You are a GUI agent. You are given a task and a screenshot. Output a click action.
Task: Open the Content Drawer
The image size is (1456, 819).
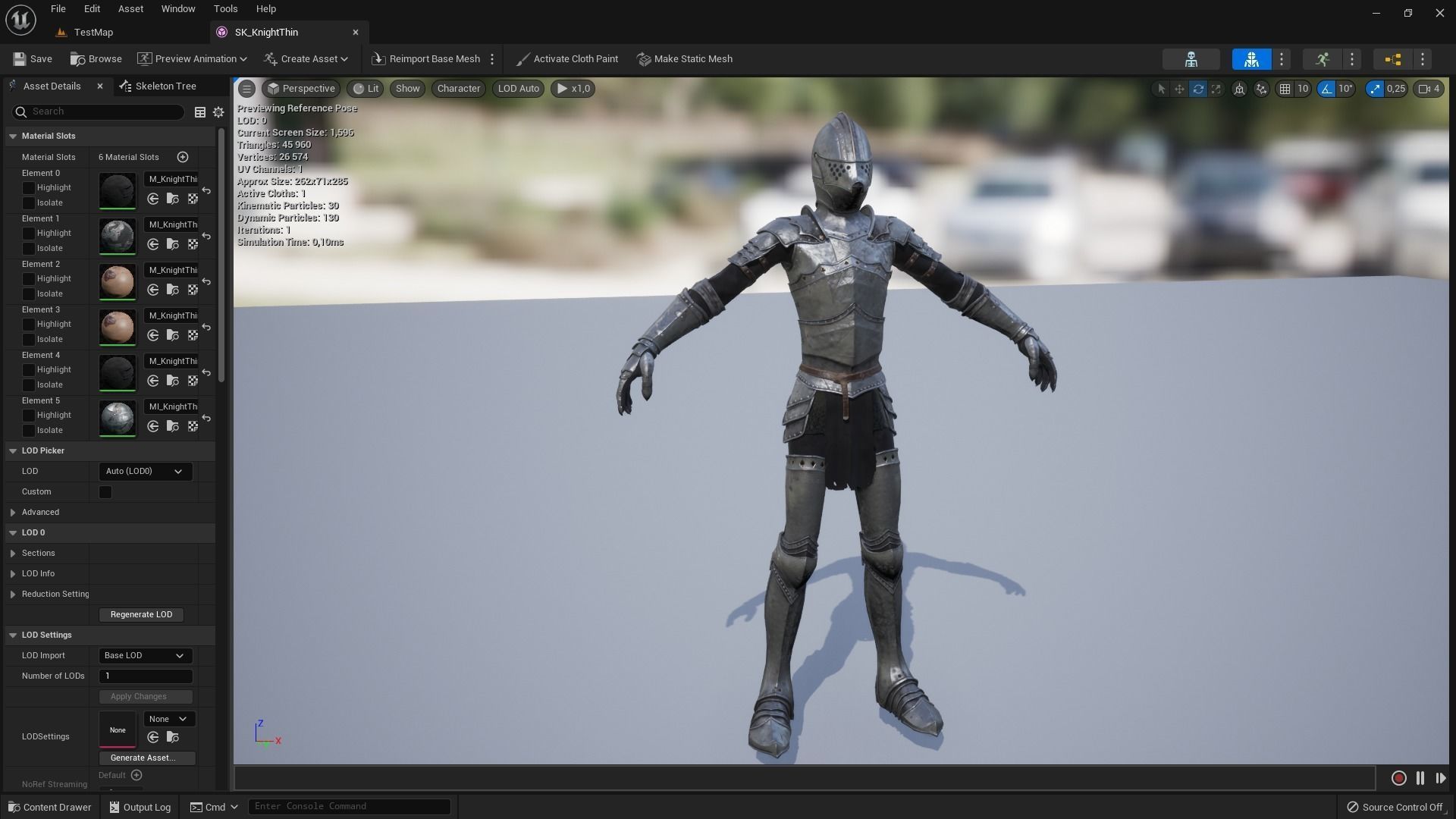(x=50, y=808)
